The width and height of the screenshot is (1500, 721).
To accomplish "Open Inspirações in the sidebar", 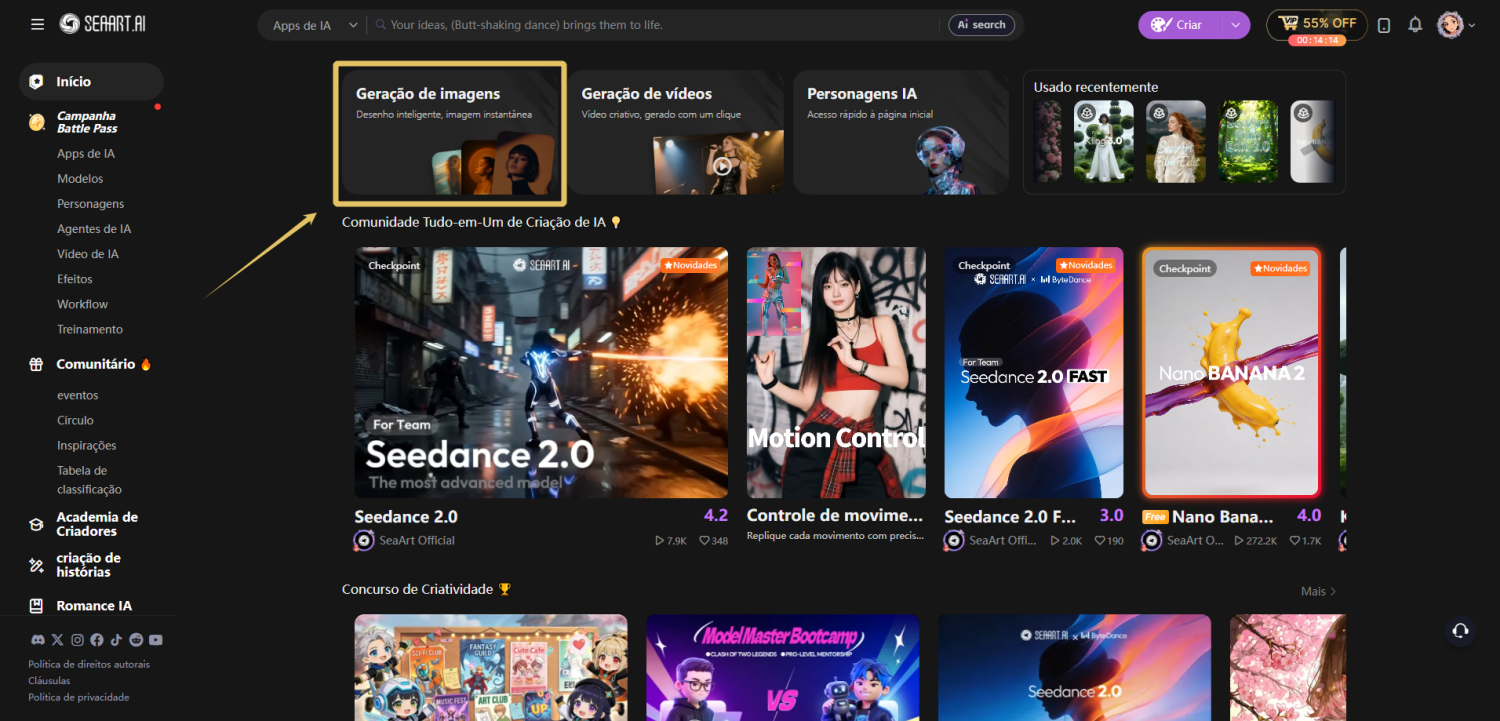I will tap(87, 445).
